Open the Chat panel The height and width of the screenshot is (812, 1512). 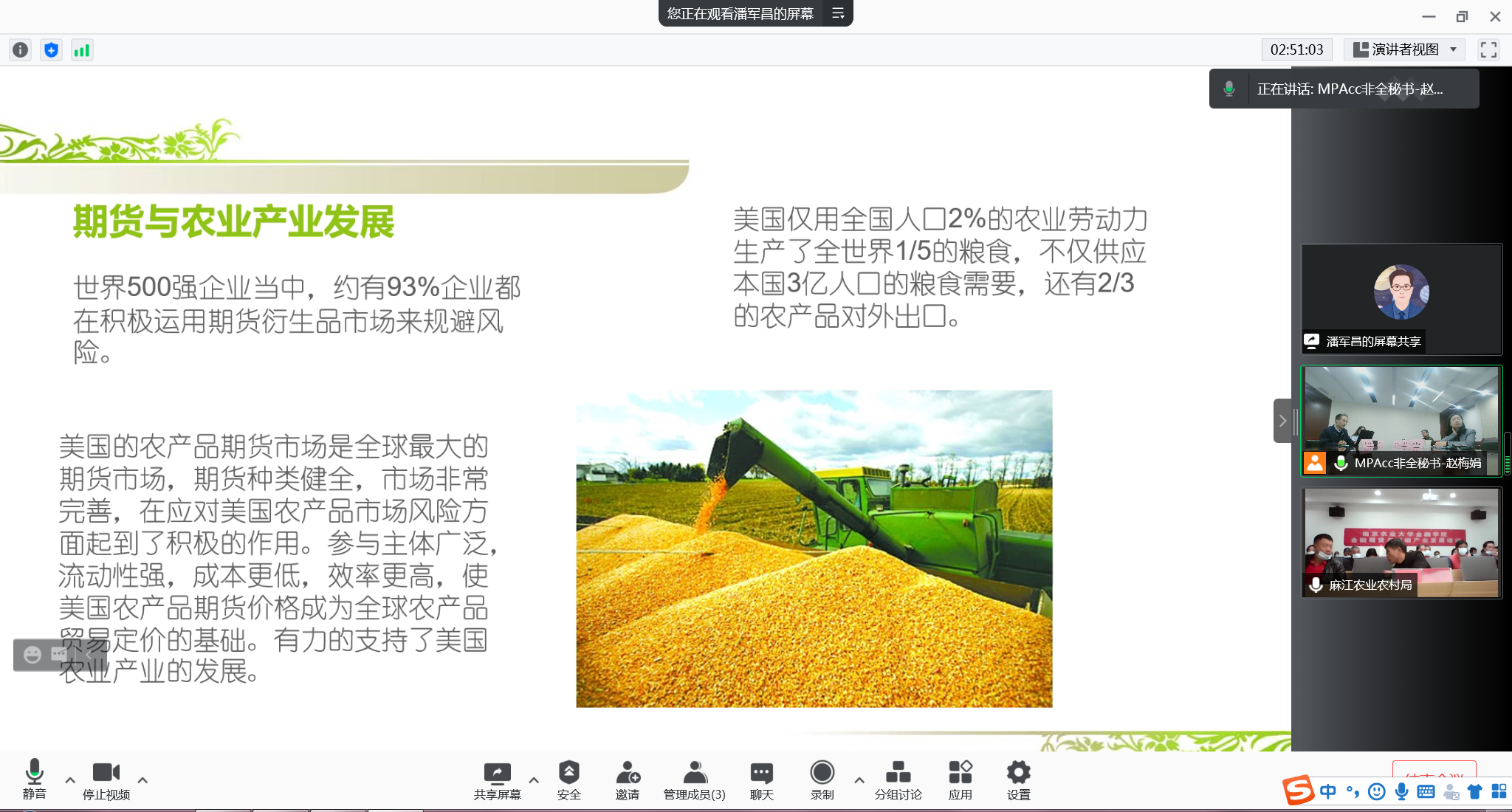click(x=761, y=780)
